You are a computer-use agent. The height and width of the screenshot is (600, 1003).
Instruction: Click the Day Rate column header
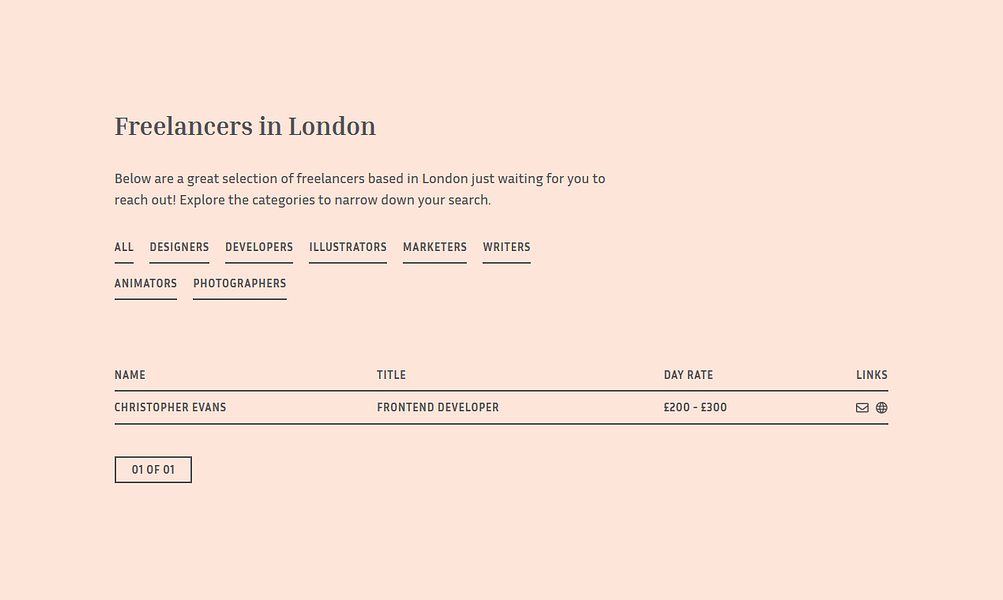click(688, 375)
